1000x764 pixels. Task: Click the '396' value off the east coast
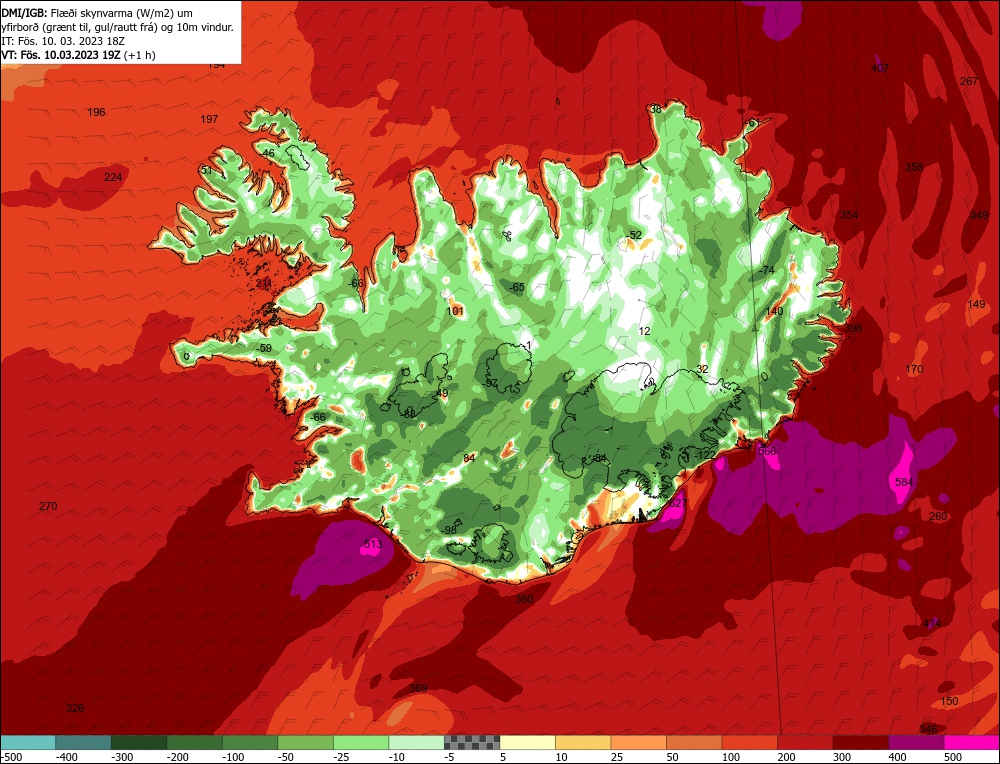pos(853,328)
